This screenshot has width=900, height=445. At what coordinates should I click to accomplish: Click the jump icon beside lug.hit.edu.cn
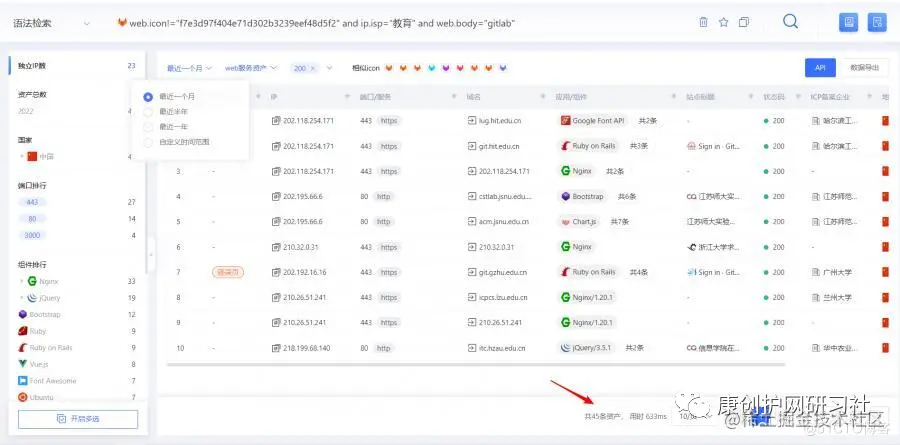pos(472,121)
